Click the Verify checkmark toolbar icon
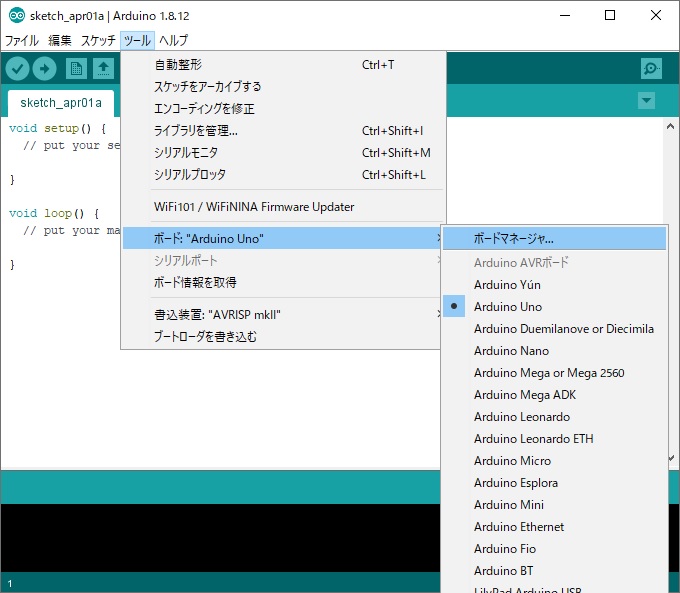Viewport: 680px width, 593px height. click(x=17, y=69)
